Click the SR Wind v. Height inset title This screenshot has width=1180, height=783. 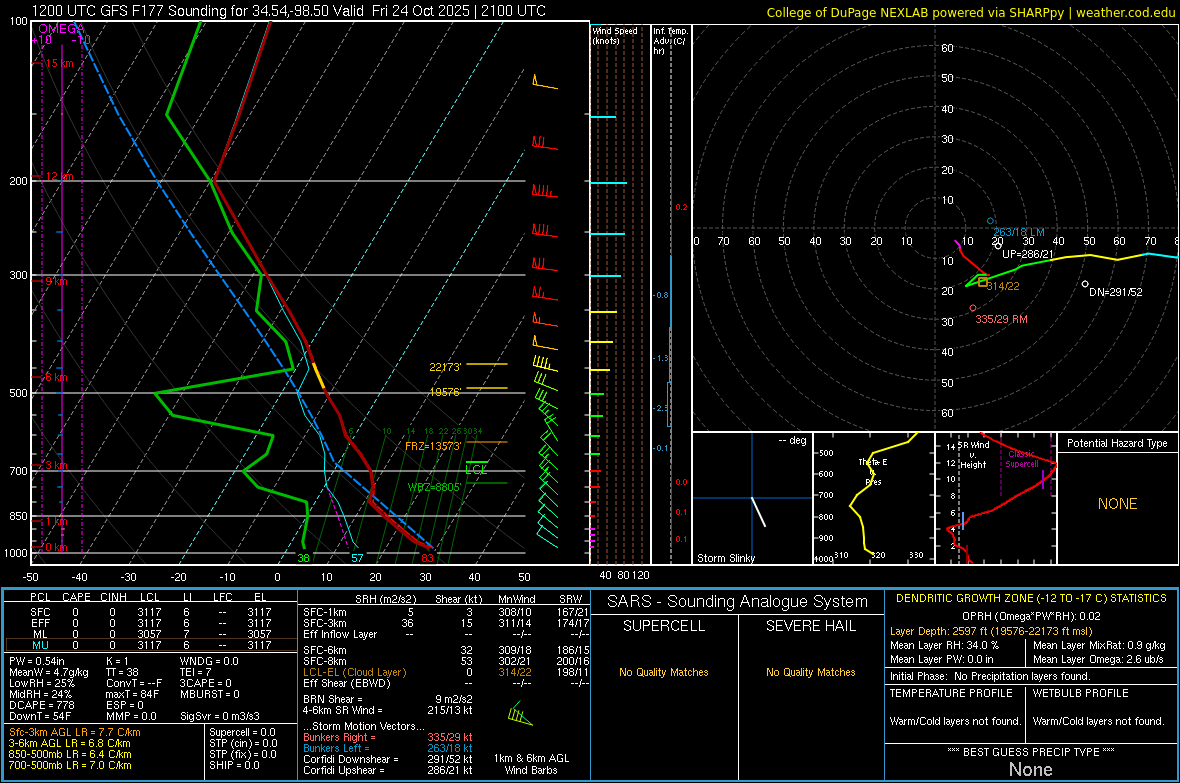pos(974,455)
